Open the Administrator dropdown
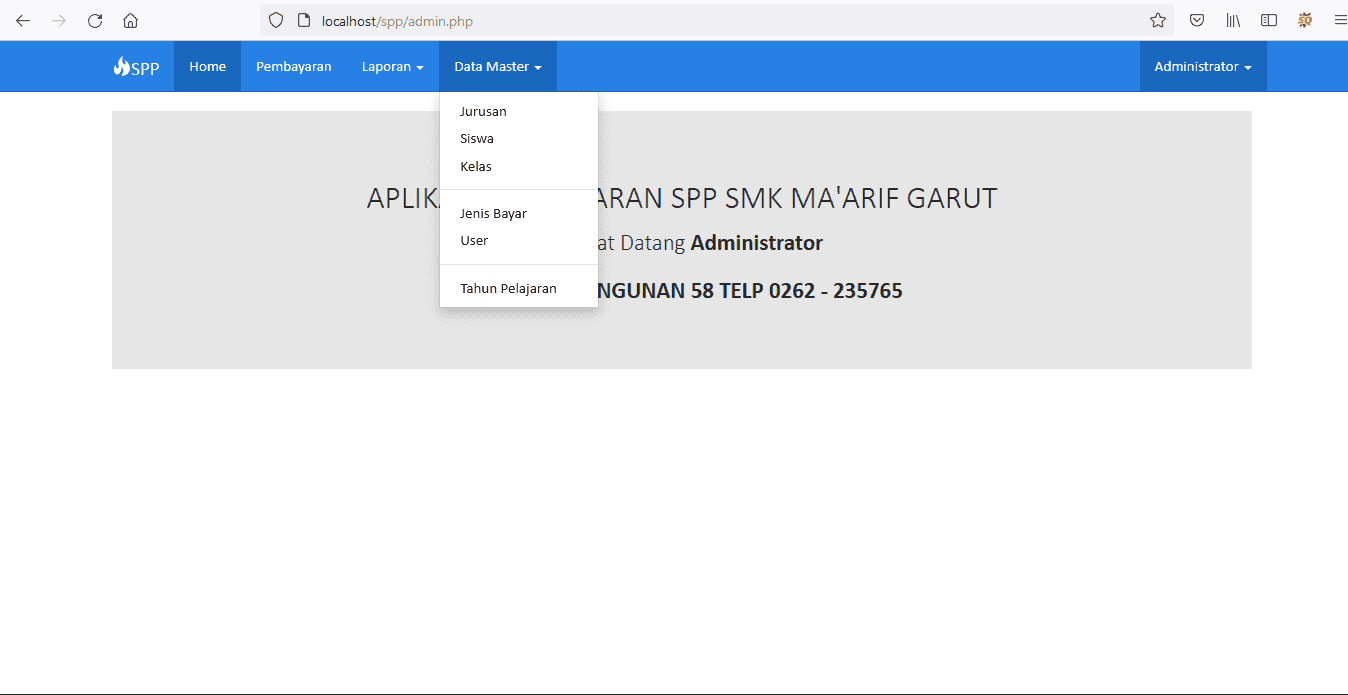This screenshot has width=1348, height=695. [1202, 66]
